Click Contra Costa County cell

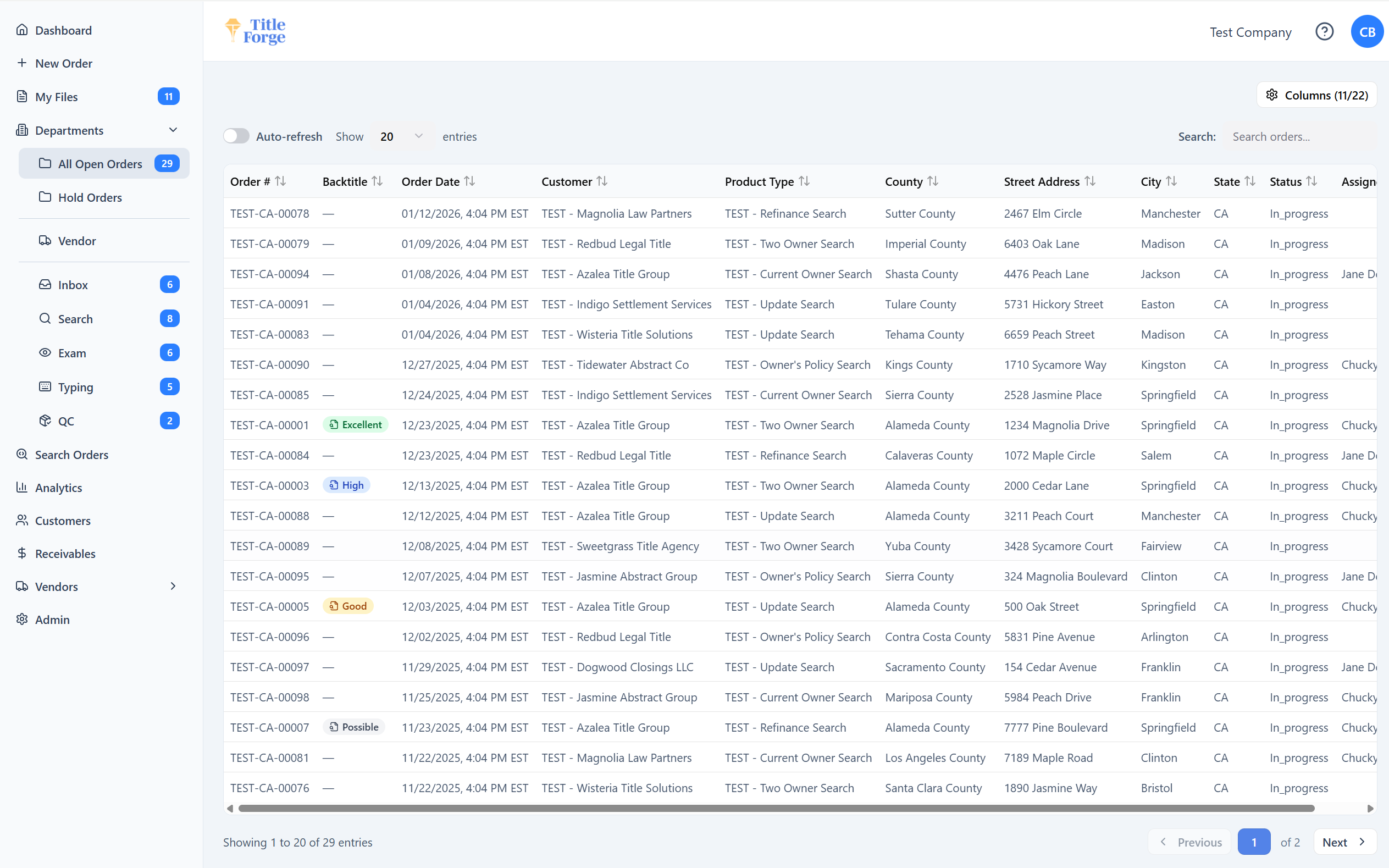[x=937, y=637]
